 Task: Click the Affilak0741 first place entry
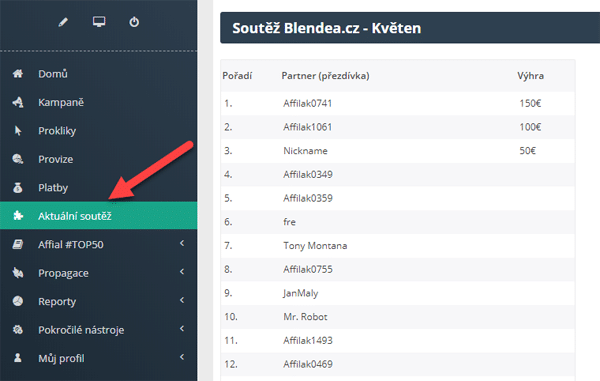click(307, 103)
